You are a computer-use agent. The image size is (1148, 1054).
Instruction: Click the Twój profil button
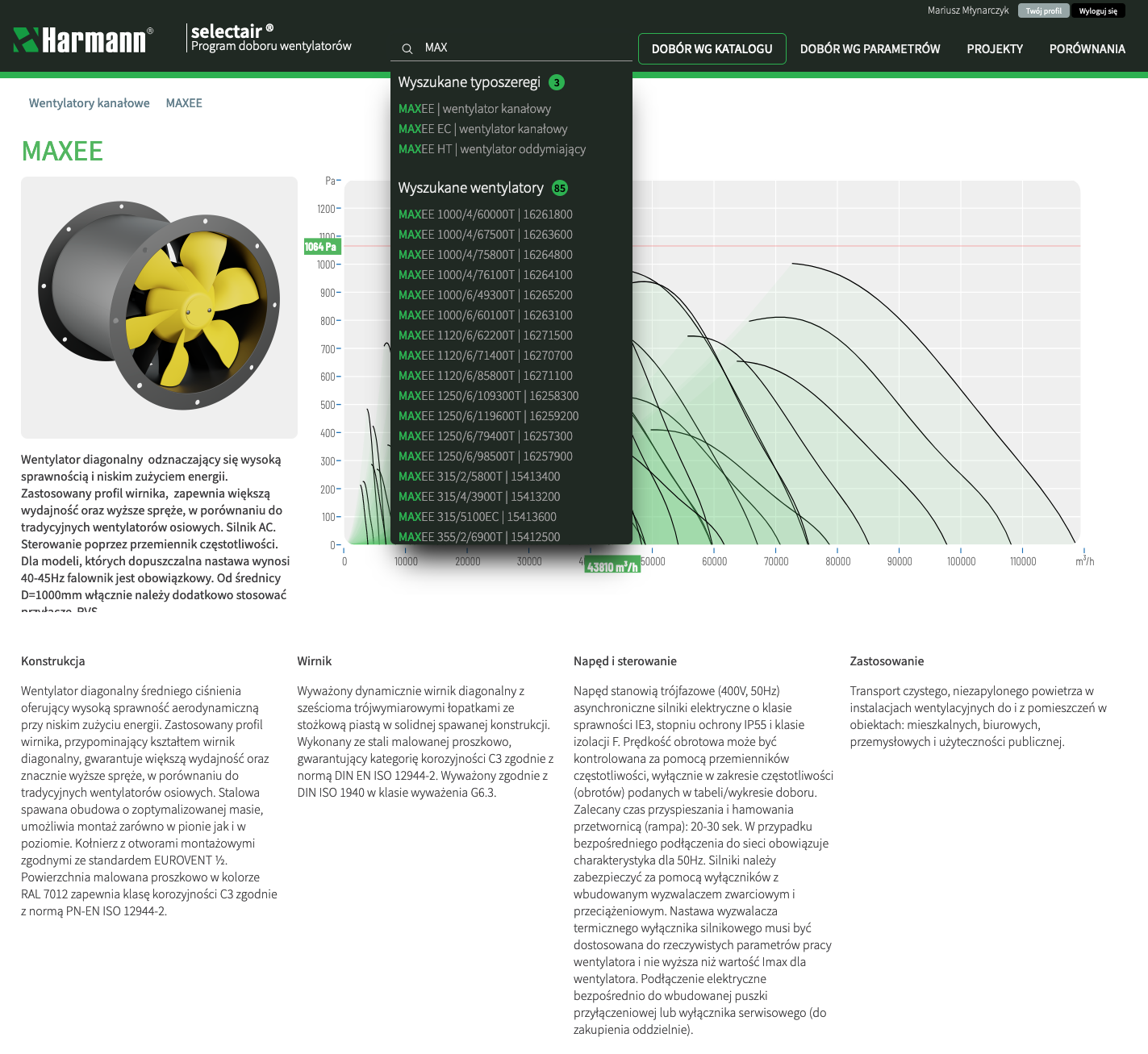[x=1044, y=10]
